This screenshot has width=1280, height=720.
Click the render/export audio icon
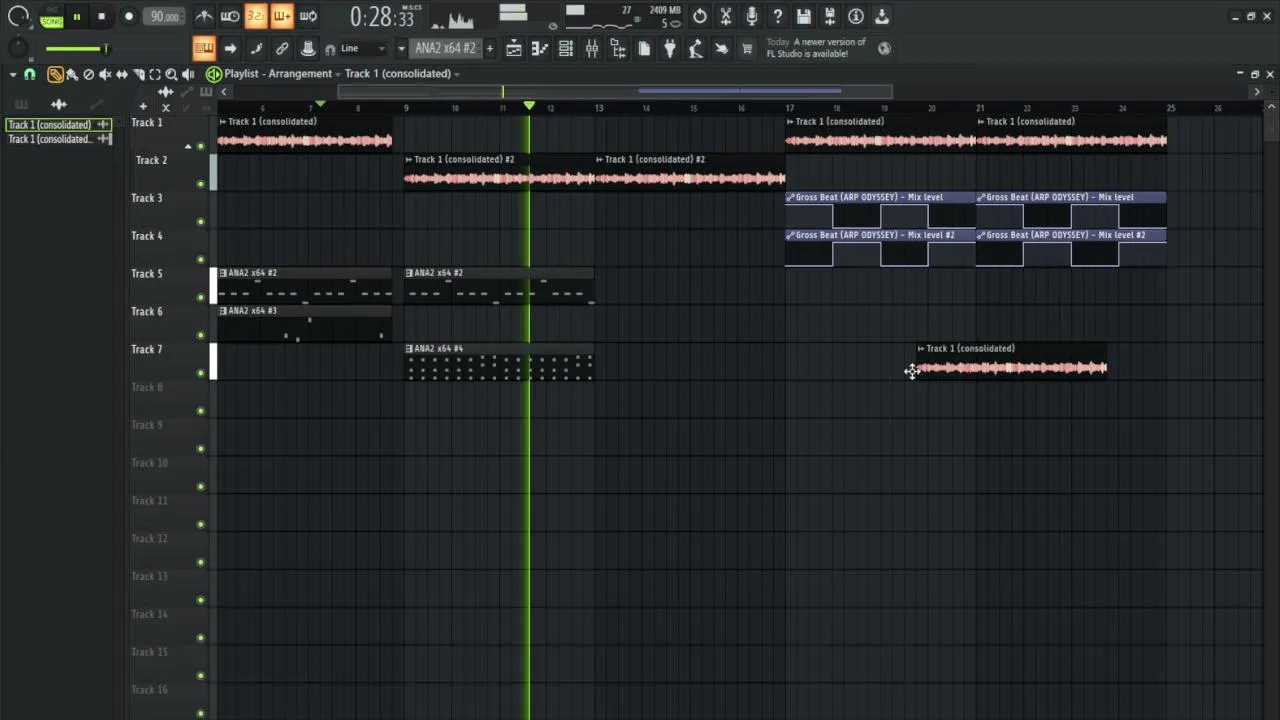[x=830, y=16]
